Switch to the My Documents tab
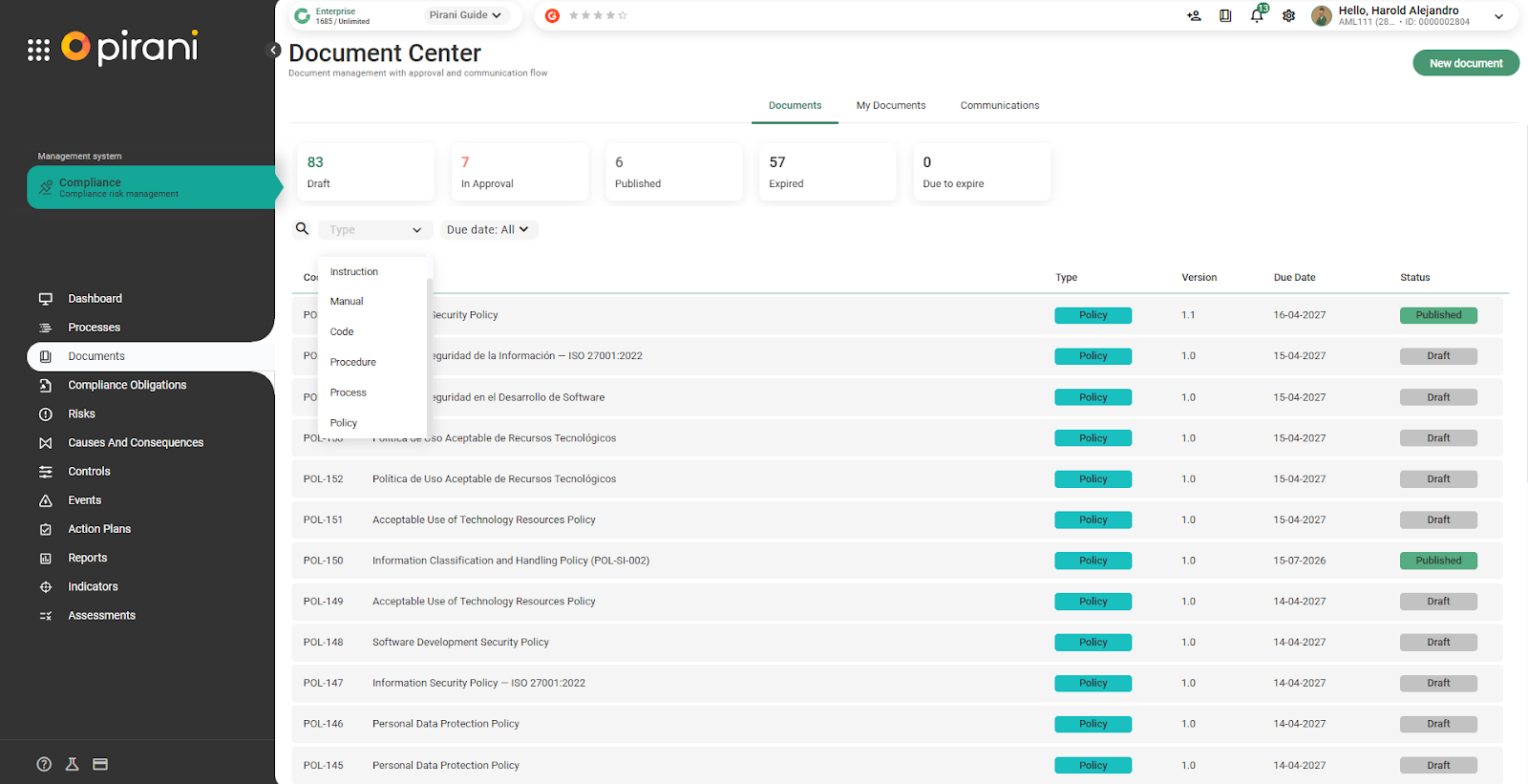This screenshot has height=784, width=1528. pos(890,105)
